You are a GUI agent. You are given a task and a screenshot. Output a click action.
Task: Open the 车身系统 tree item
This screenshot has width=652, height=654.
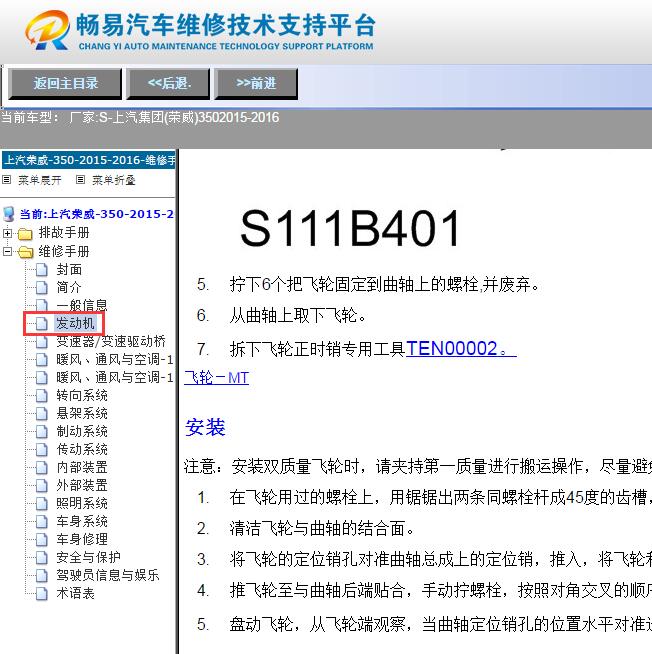(x=82, y=521)
